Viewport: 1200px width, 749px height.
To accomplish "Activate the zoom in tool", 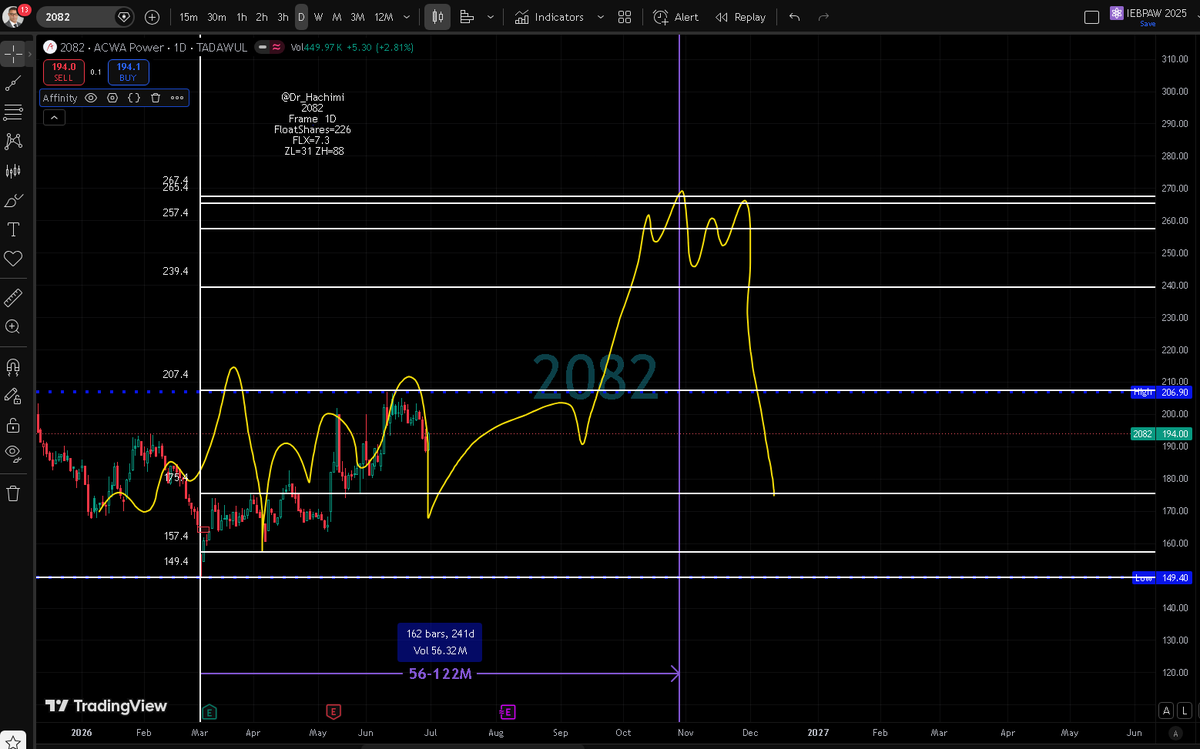I will pos(13,326).
